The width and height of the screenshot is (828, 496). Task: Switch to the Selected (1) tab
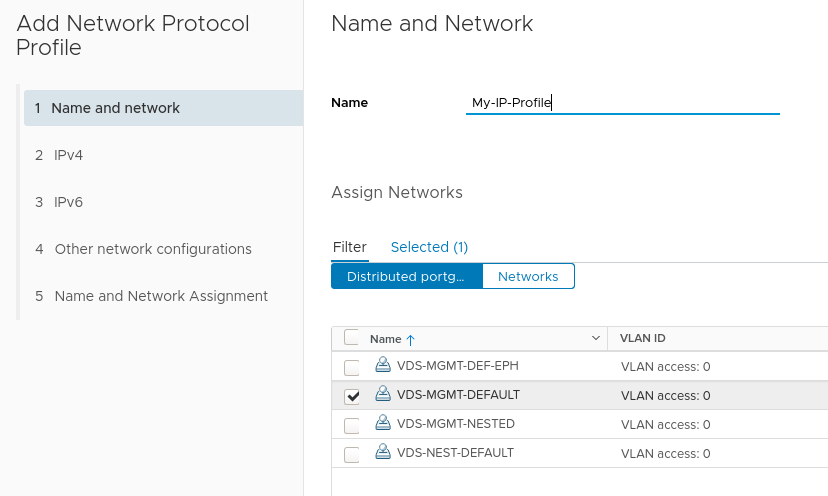[x=429, y=247]
